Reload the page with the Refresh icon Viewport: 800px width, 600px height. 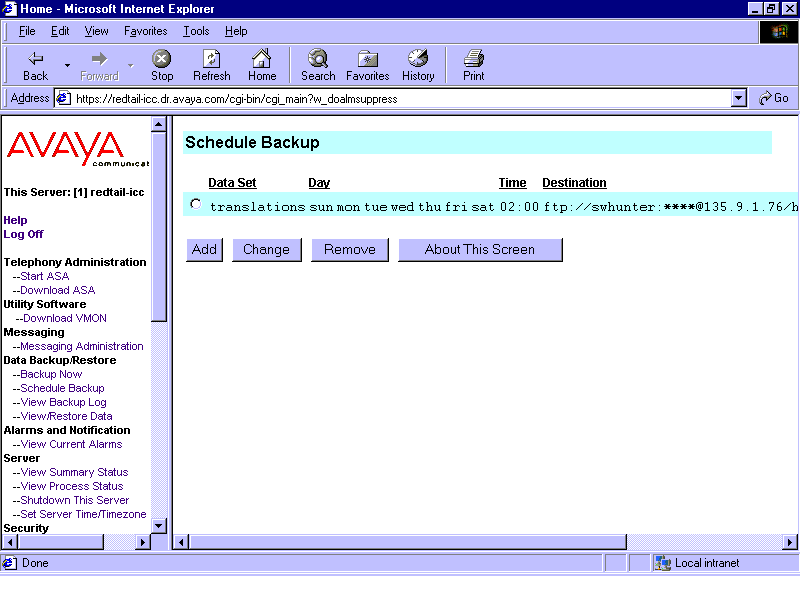tap(211, 59)
